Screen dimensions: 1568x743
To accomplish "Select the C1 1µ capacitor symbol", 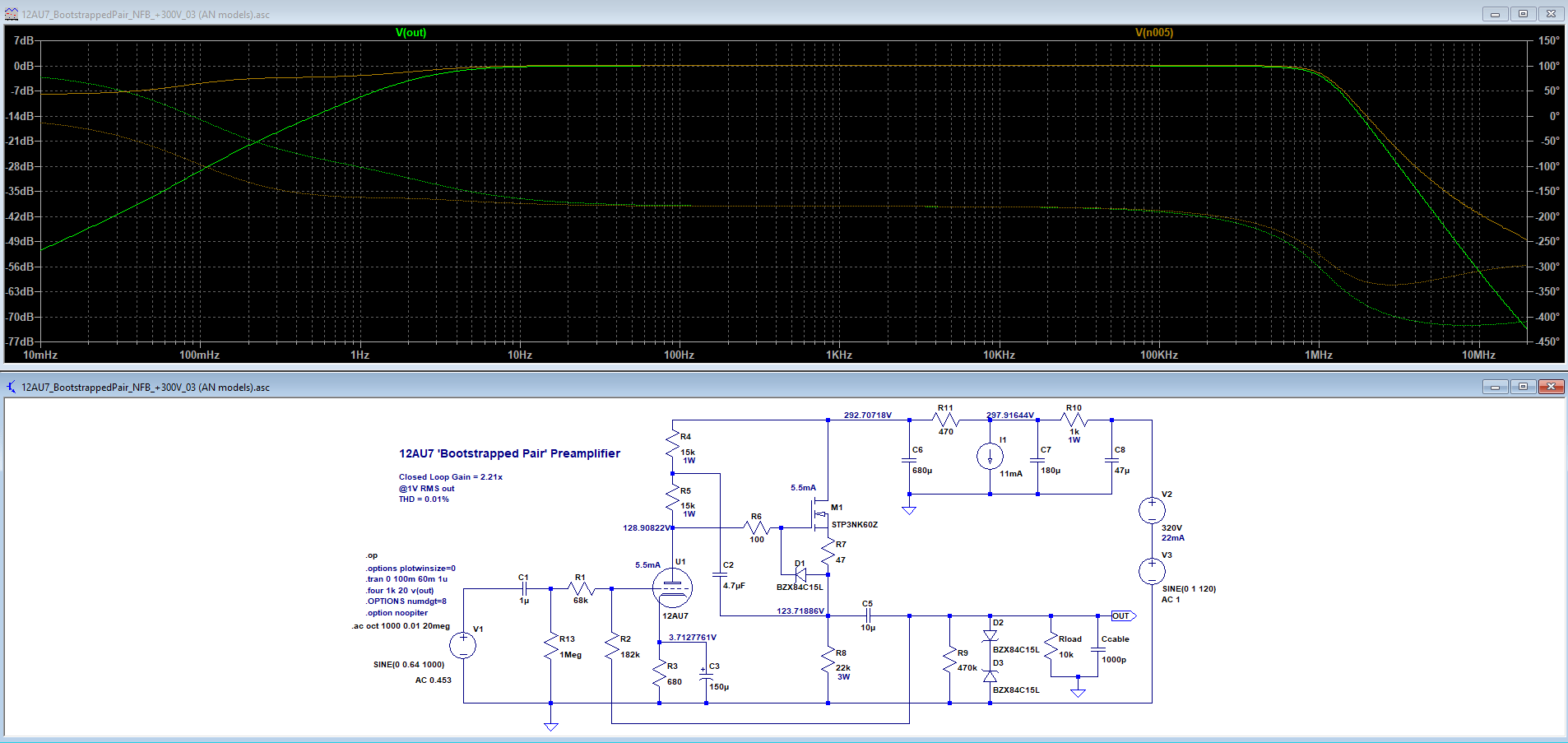I will coord(526,588).
